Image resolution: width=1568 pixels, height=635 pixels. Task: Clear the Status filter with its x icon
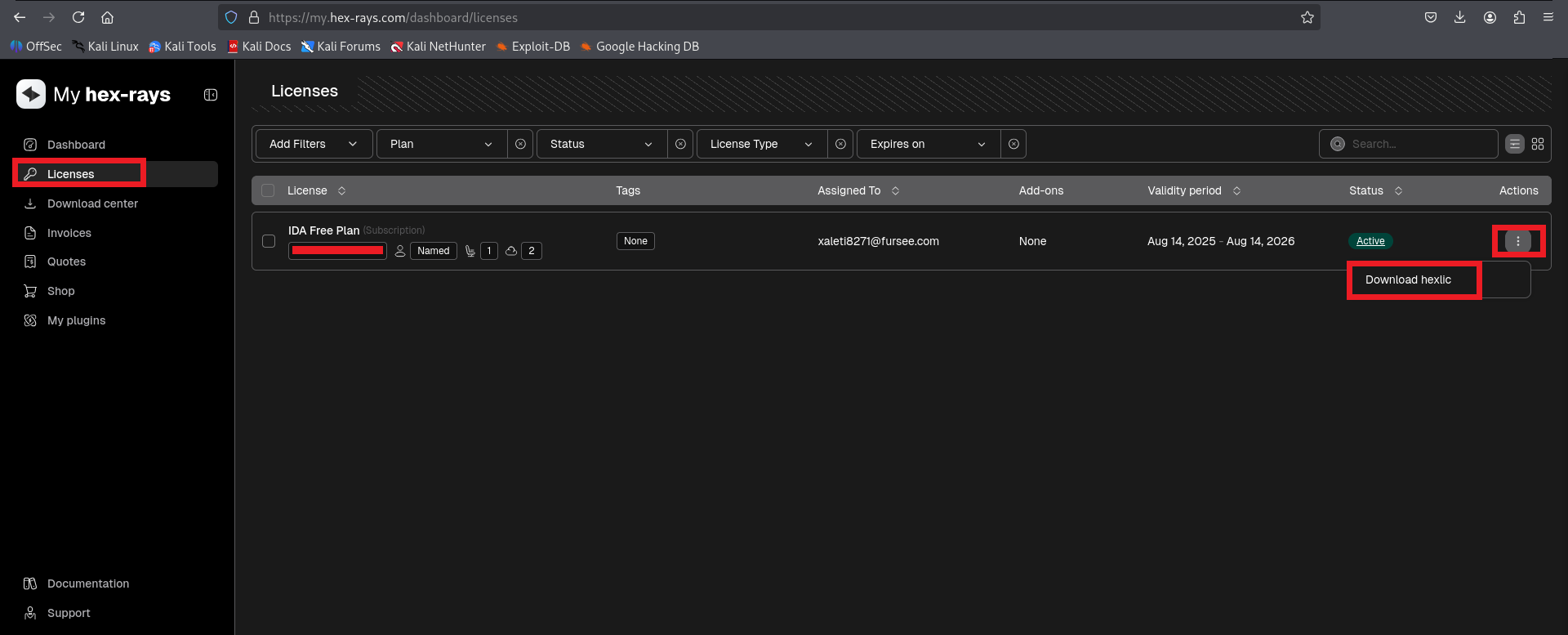[680, 144]
